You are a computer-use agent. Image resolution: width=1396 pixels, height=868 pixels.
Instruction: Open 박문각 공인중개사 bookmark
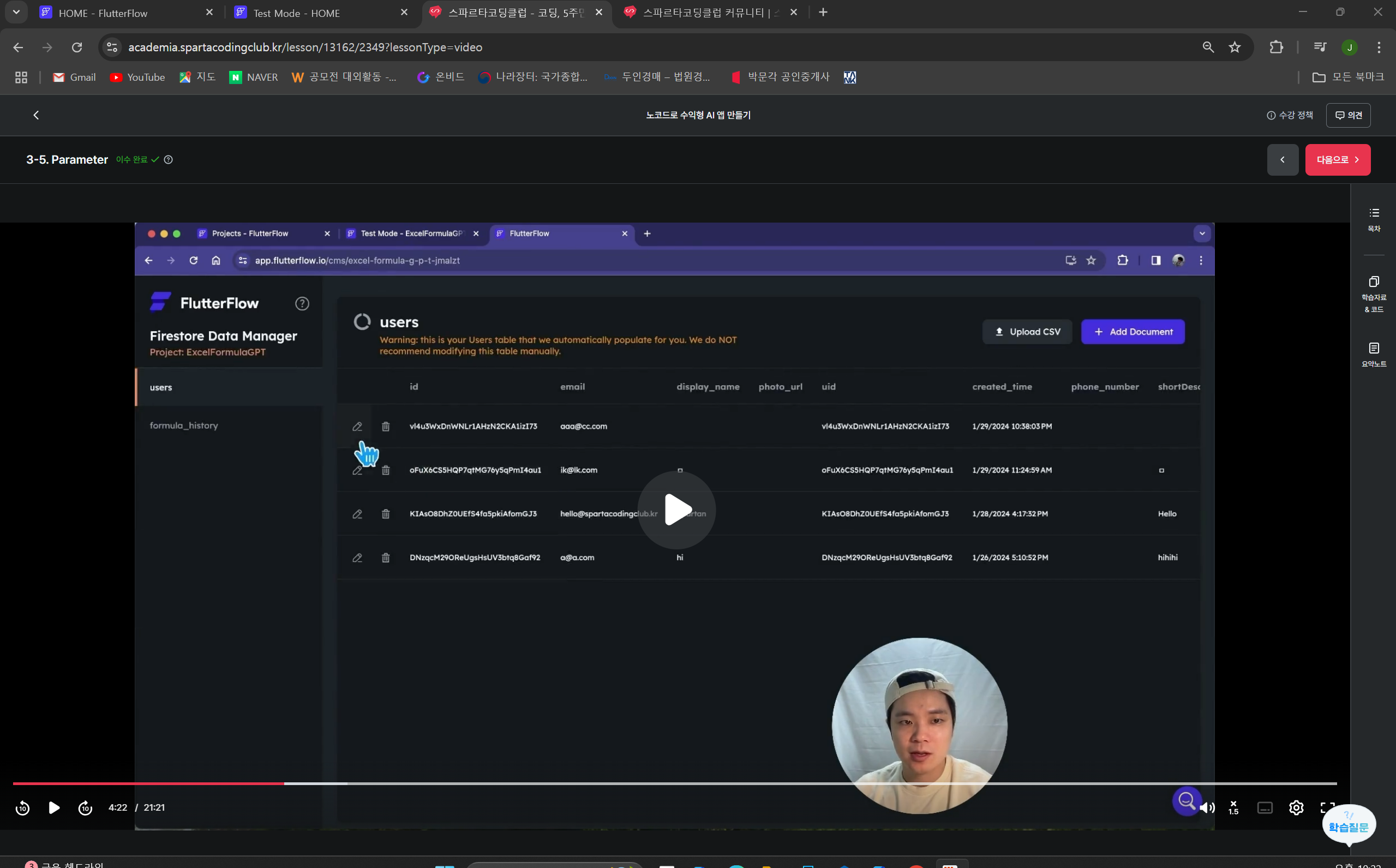click(x=781, y=77)
